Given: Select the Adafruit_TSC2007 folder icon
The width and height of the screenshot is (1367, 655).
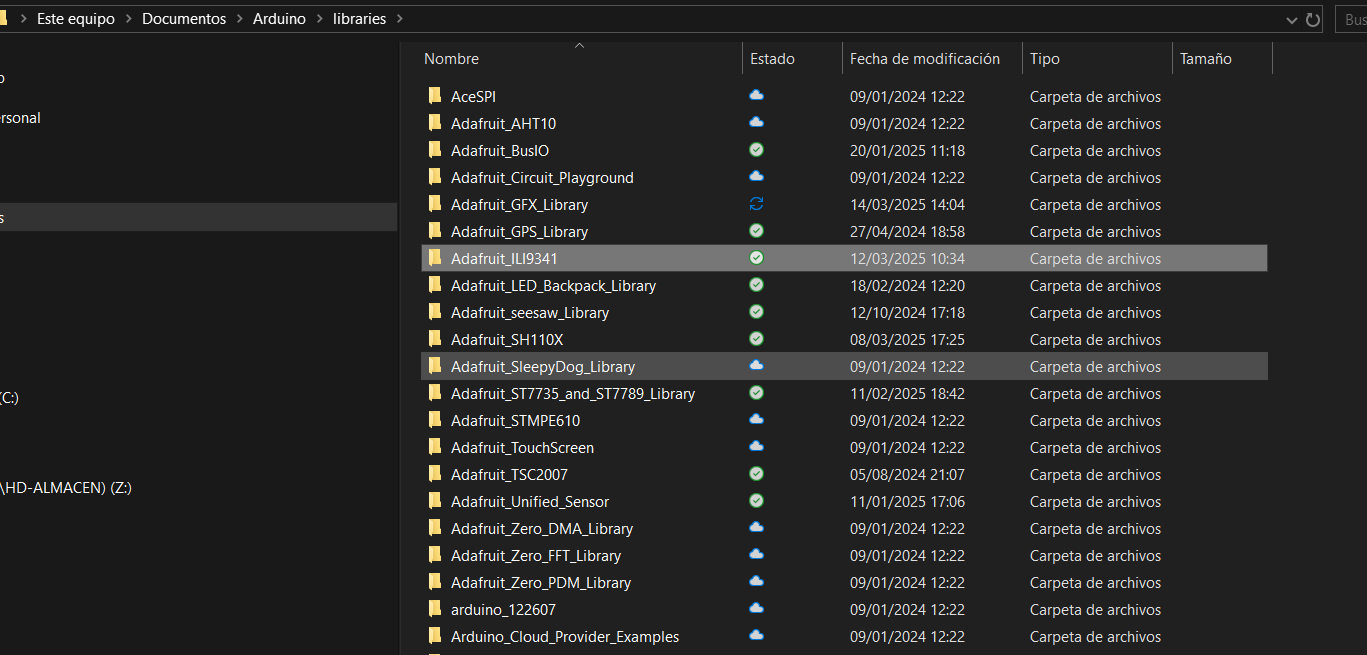Looking at the screenshot, I should click(x=435, y=474).
